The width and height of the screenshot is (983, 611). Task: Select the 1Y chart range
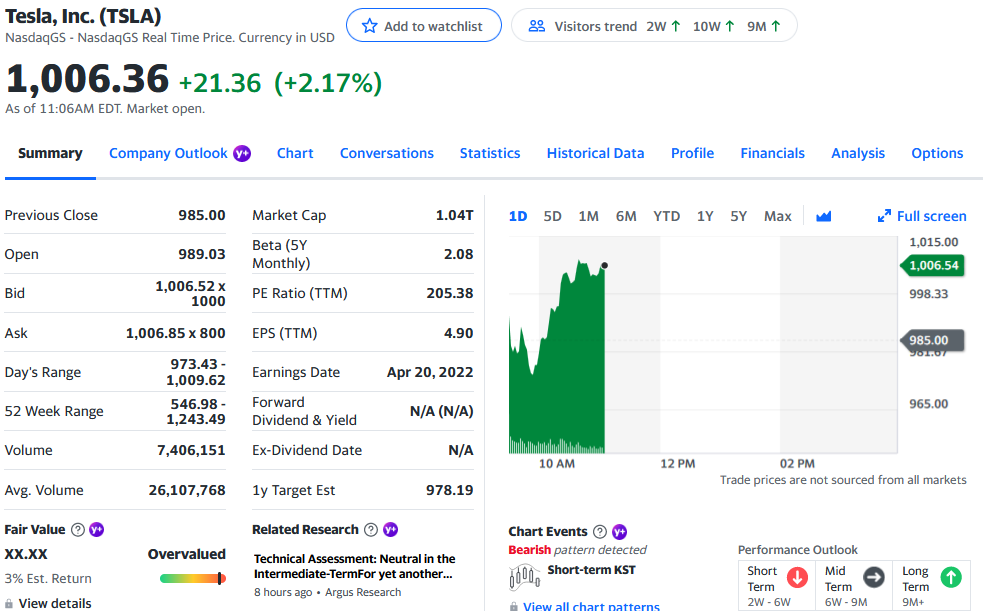[705, 216]
